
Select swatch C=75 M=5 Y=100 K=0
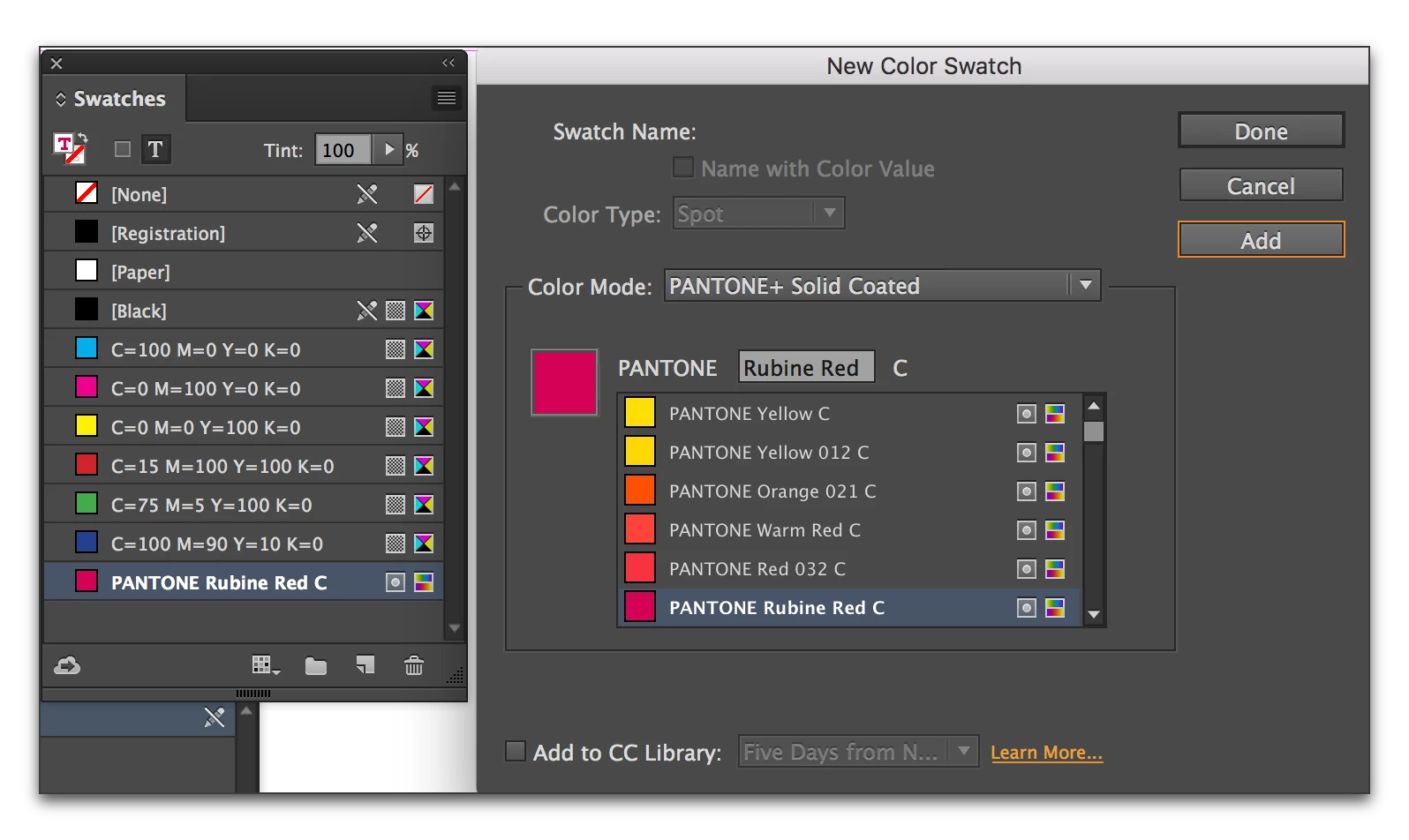244,505
